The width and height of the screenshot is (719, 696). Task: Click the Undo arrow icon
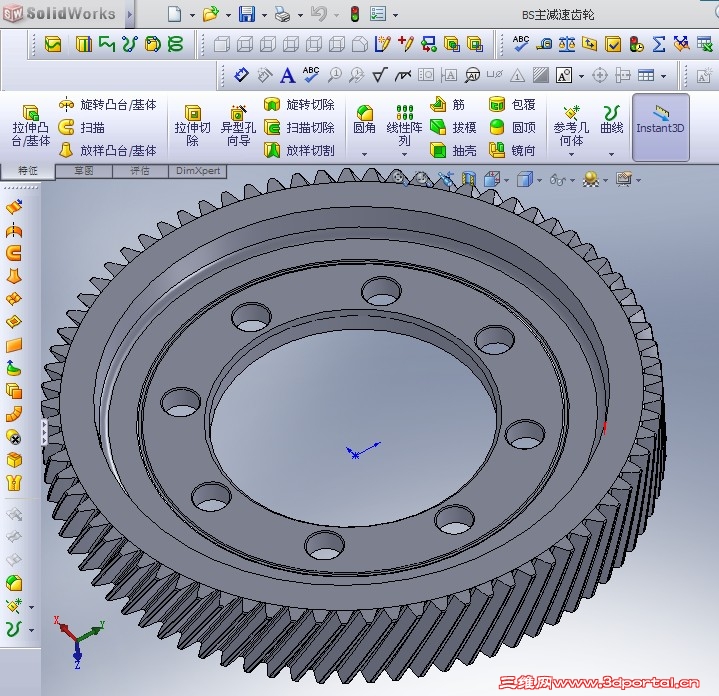318,14
